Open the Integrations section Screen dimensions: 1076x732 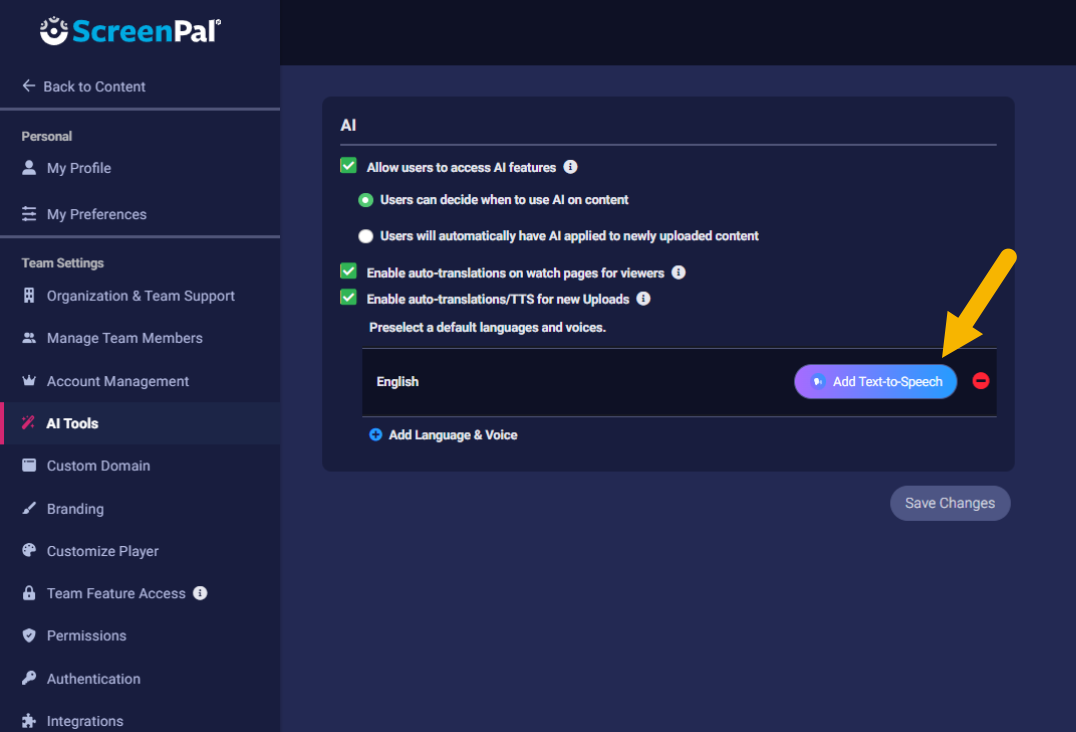(x=85, y=721)
